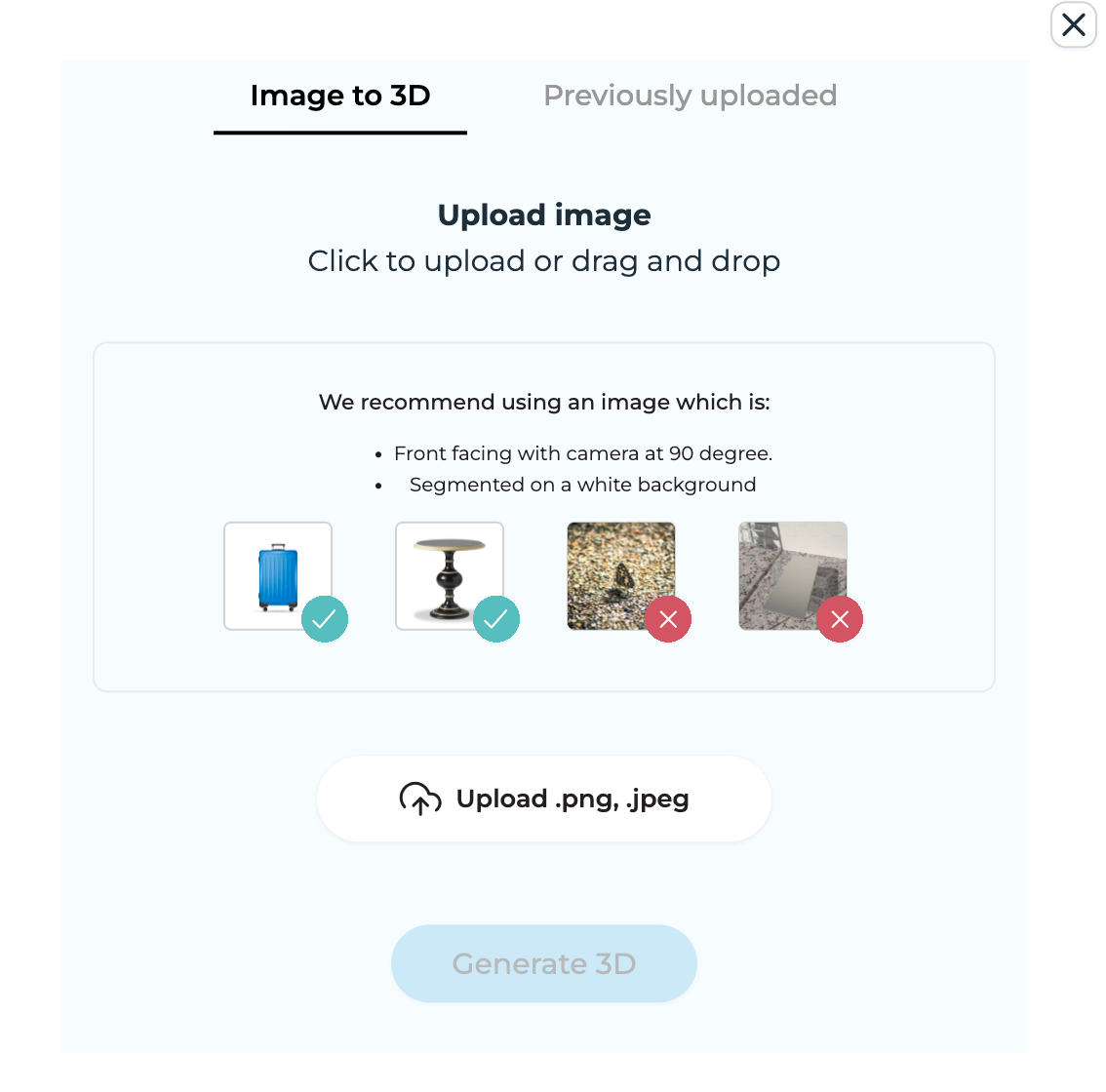The width and height of the screenshot is (1106, 1092).
Task: Close the upload dialog with the X
Action: pos(1073,24)
